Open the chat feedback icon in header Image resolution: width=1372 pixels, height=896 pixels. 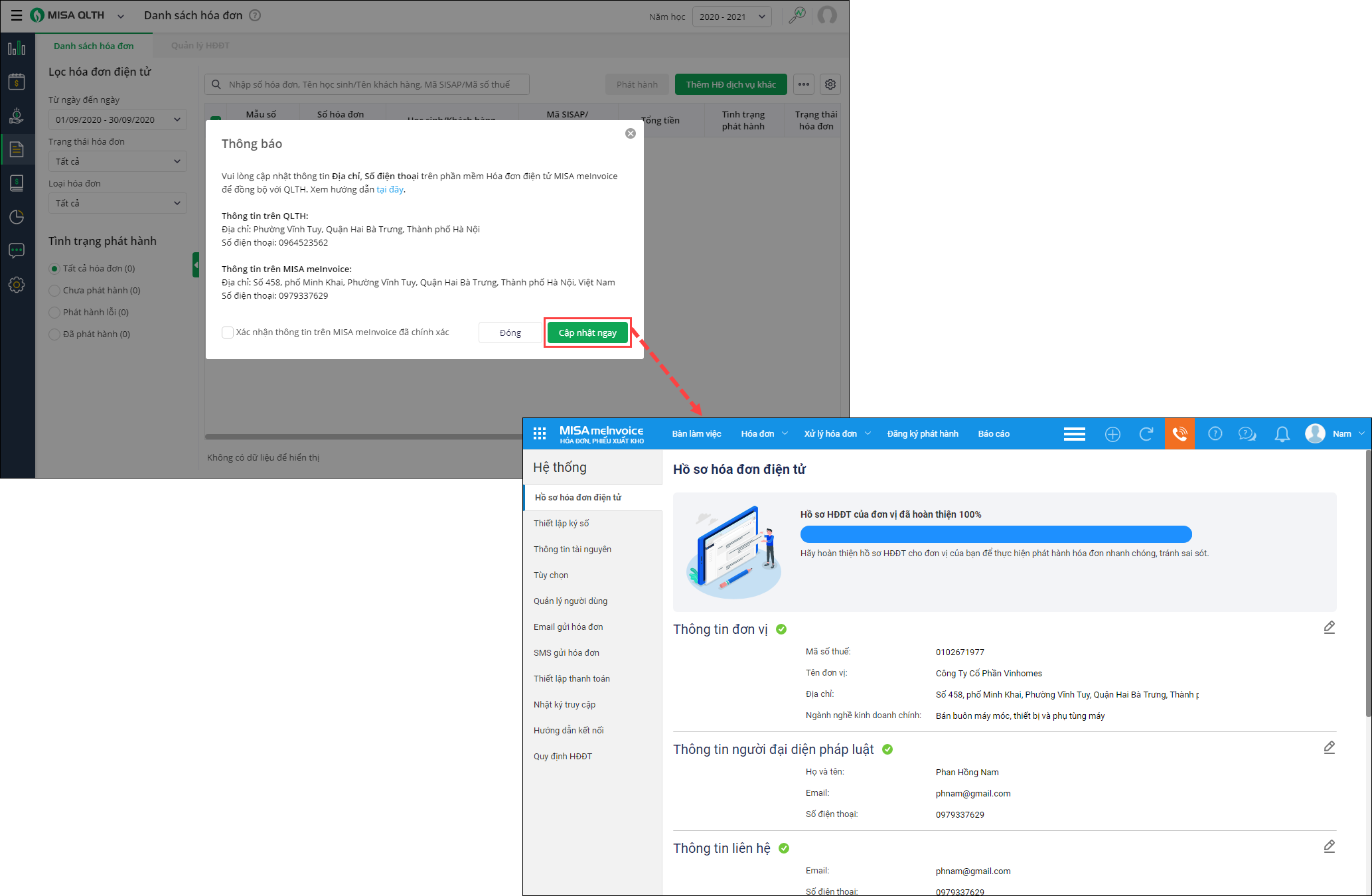[x=1247, y=434]
